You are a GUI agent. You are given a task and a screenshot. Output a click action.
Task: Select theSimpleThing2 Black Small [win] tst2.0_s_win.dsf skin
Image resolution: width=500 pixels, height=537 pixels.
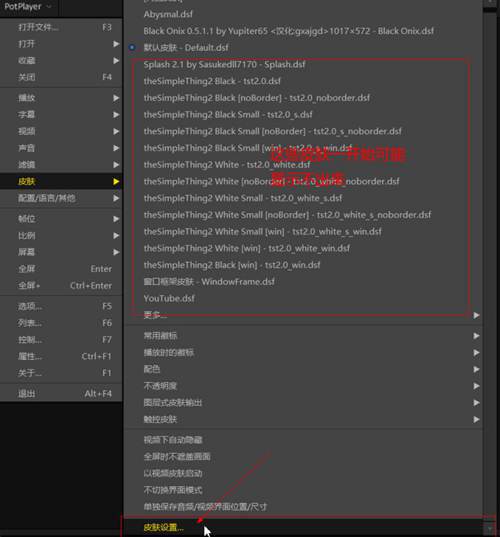coord(303,148)
